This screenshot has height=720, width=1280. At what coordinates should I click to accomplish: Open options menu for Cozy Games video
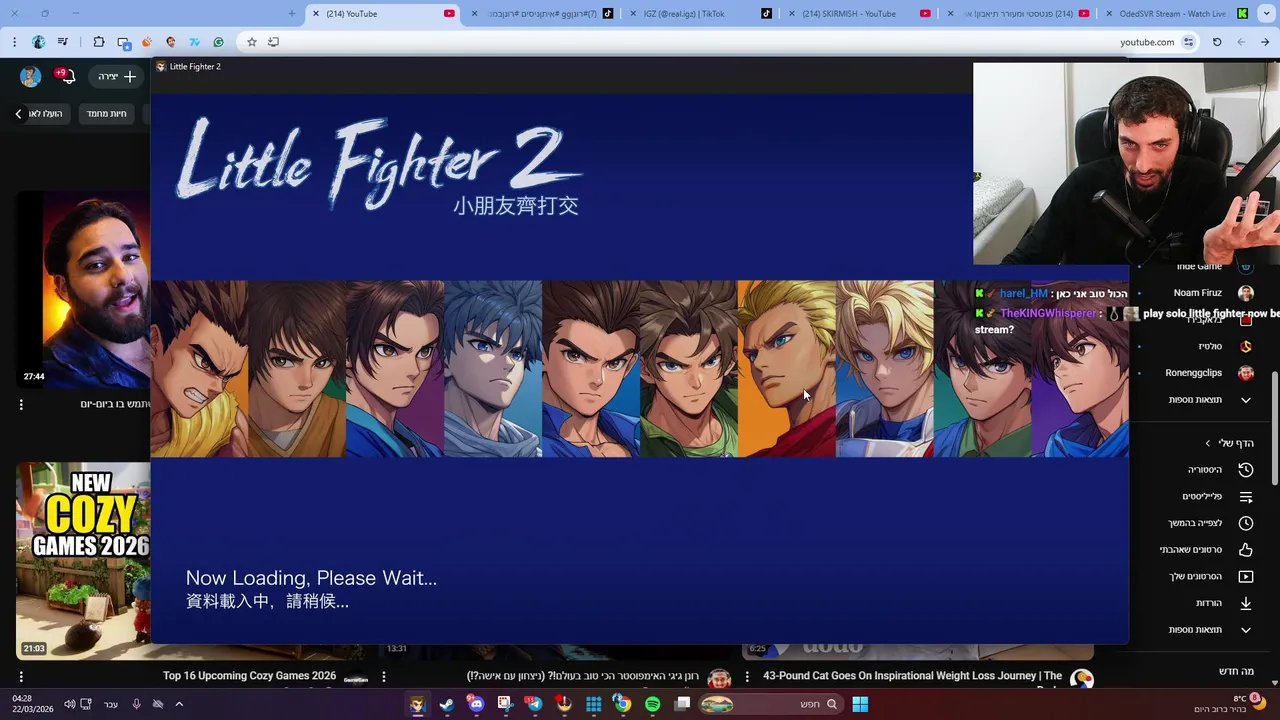[x=21, y=677]
